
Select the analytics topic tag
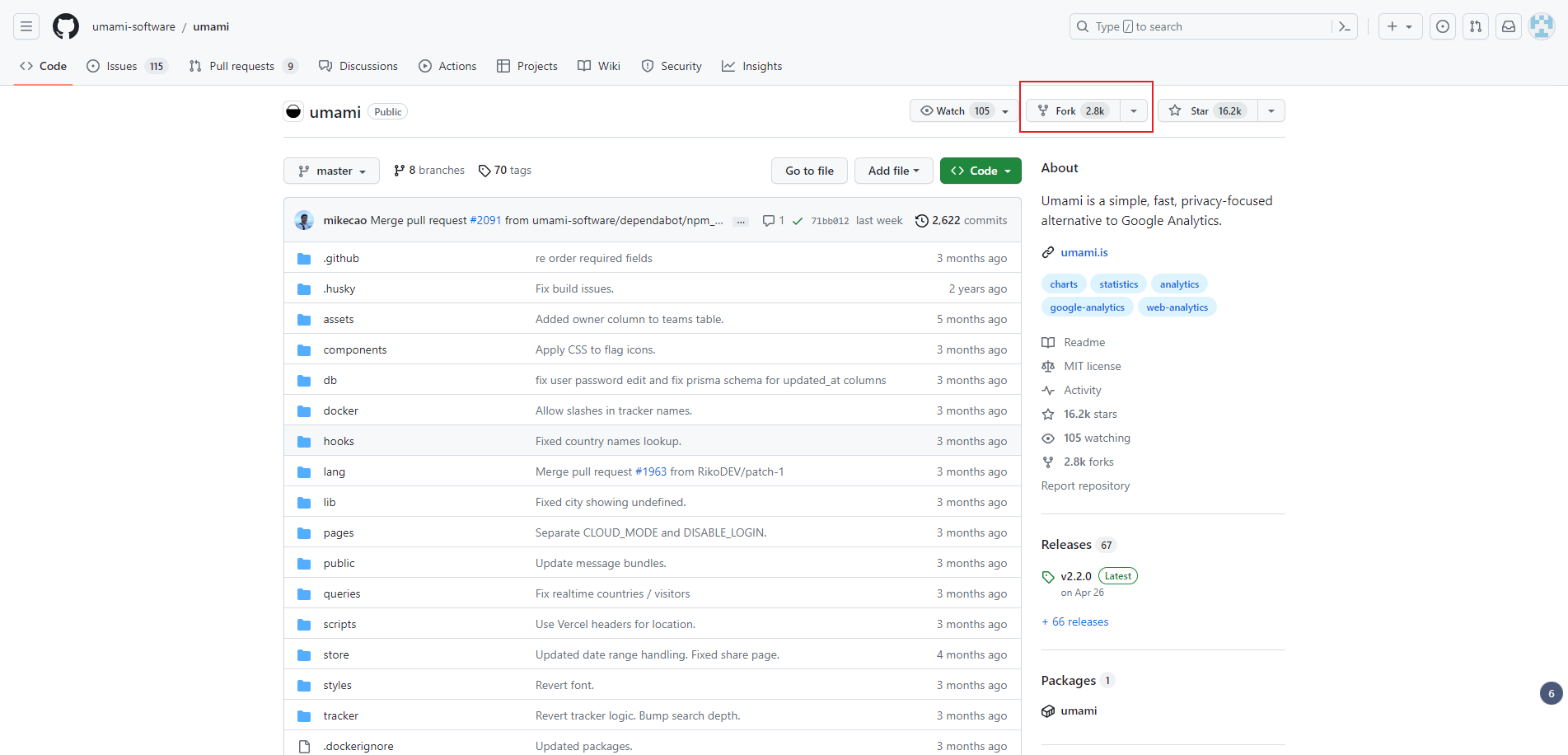click(1179, 284)
